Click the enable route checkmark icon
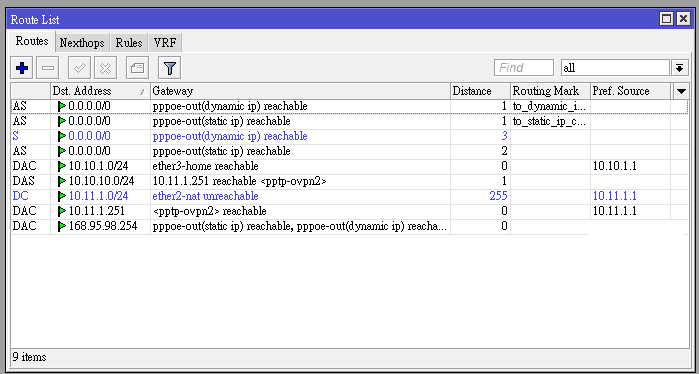699x374 pixels. [79, 68]
